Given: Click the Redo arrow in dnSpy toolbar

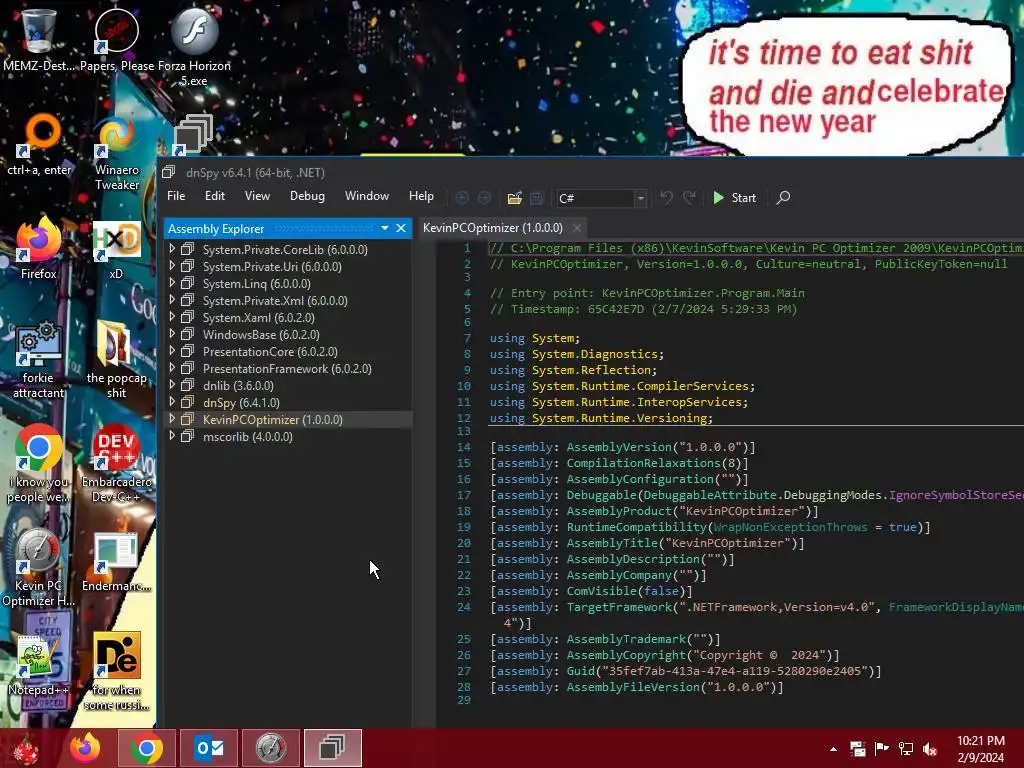Looking at the screenshot, I should coord(689,197).
